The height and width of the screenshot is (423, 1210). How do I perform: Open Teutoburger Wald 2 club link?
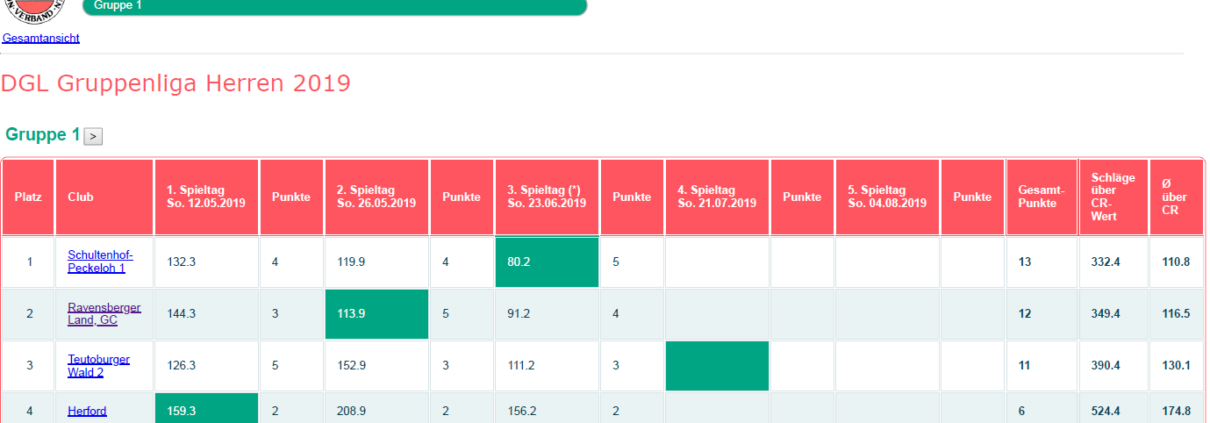[98, 365]
